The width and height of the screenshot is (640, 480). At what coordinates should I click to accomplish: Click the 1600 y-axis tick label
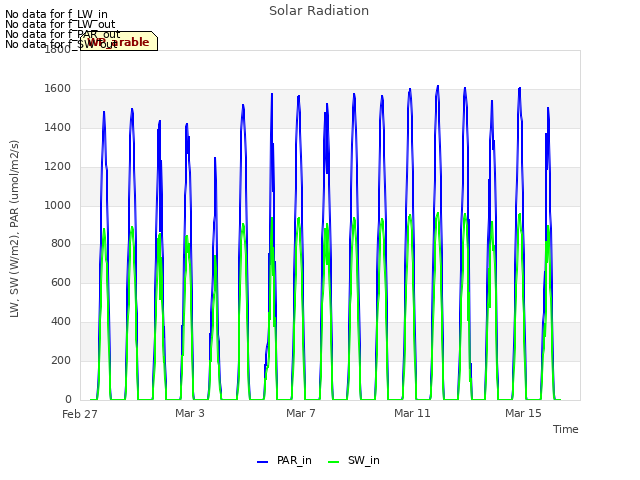[x=58, y=89]
